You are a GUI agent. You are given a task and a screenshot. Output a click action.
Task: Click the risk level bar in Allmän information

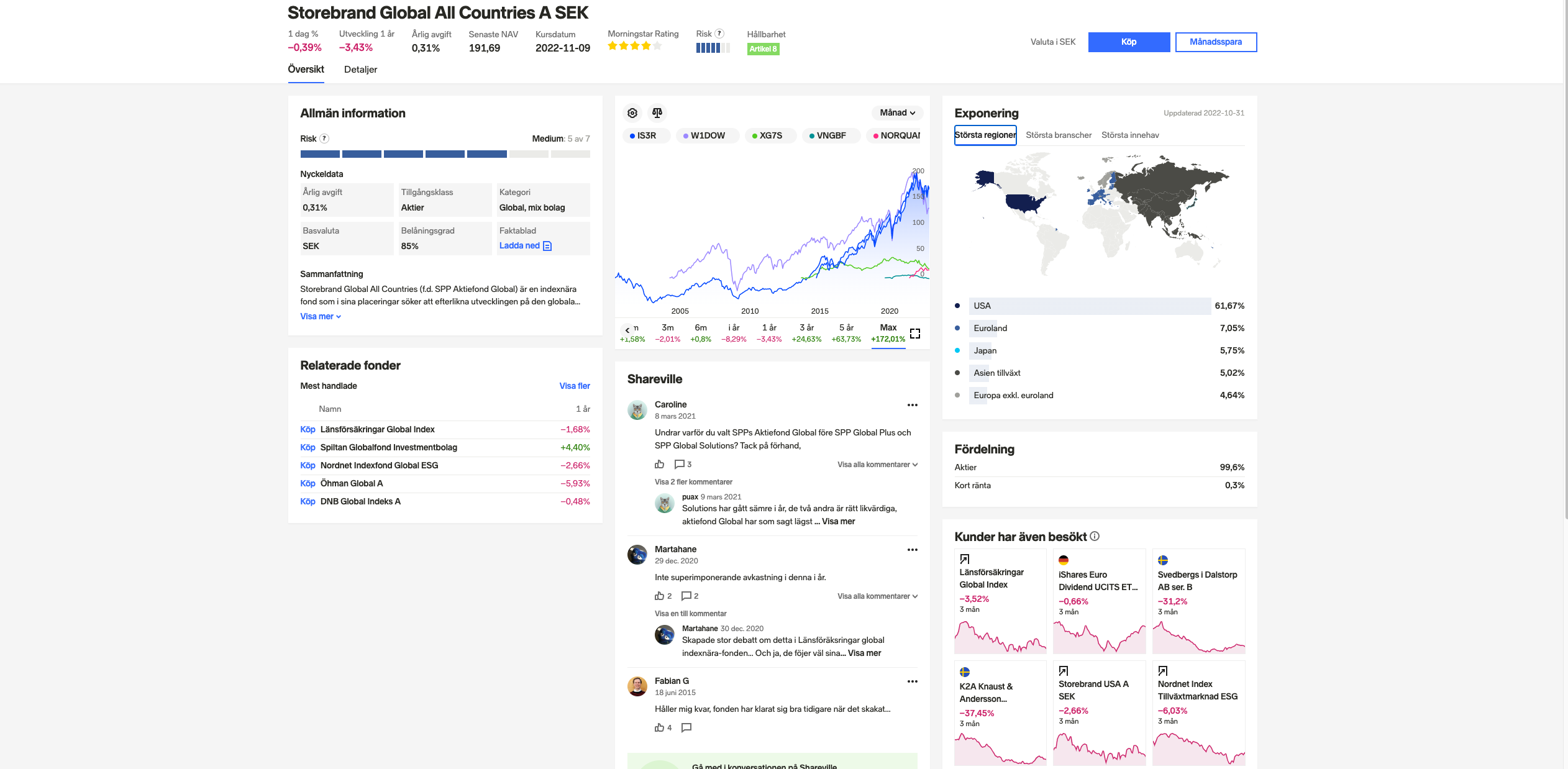pyautogui.click(x=445, y=154)
